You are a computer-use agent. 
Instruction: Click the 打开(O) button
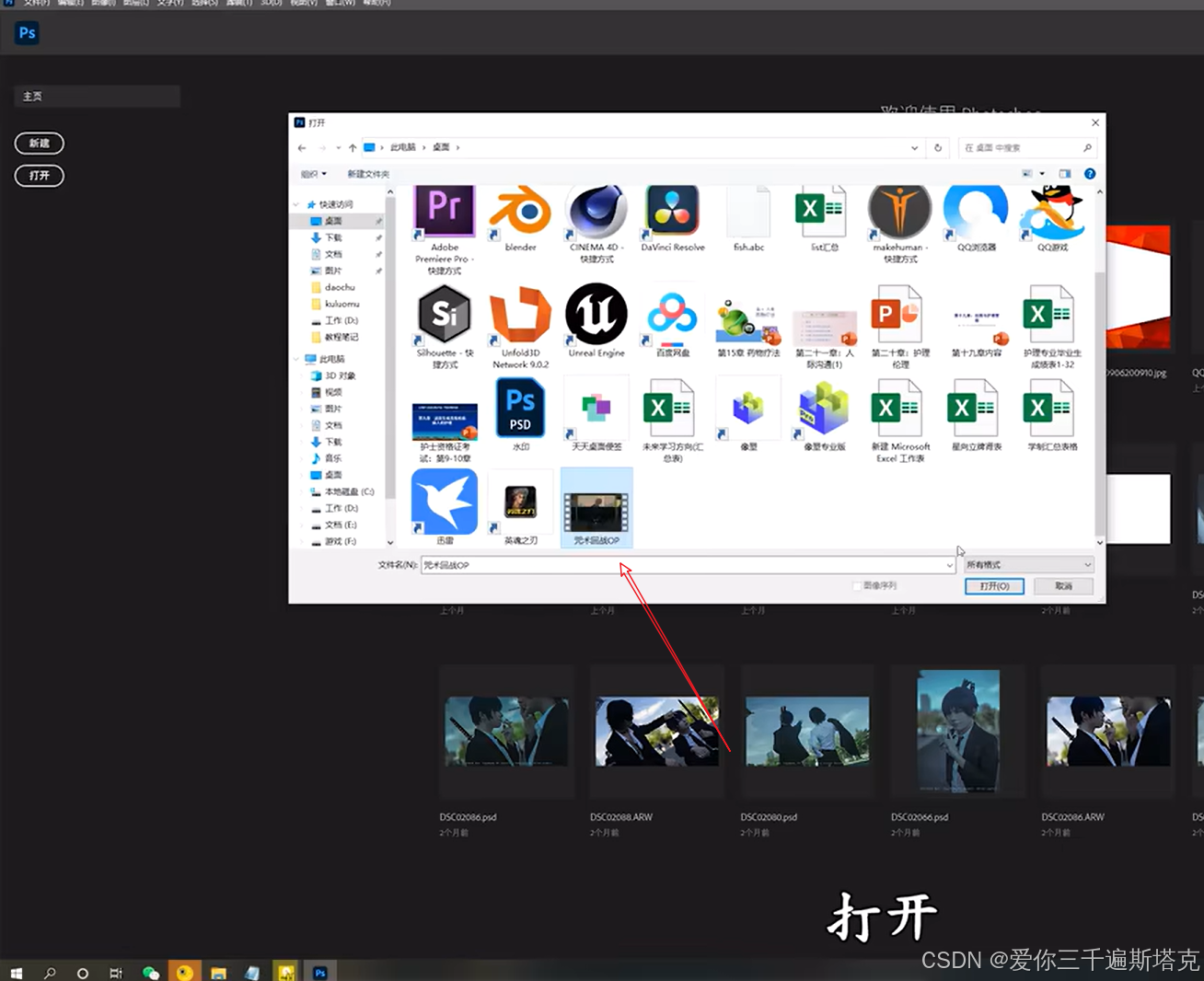tap(994, 586)
